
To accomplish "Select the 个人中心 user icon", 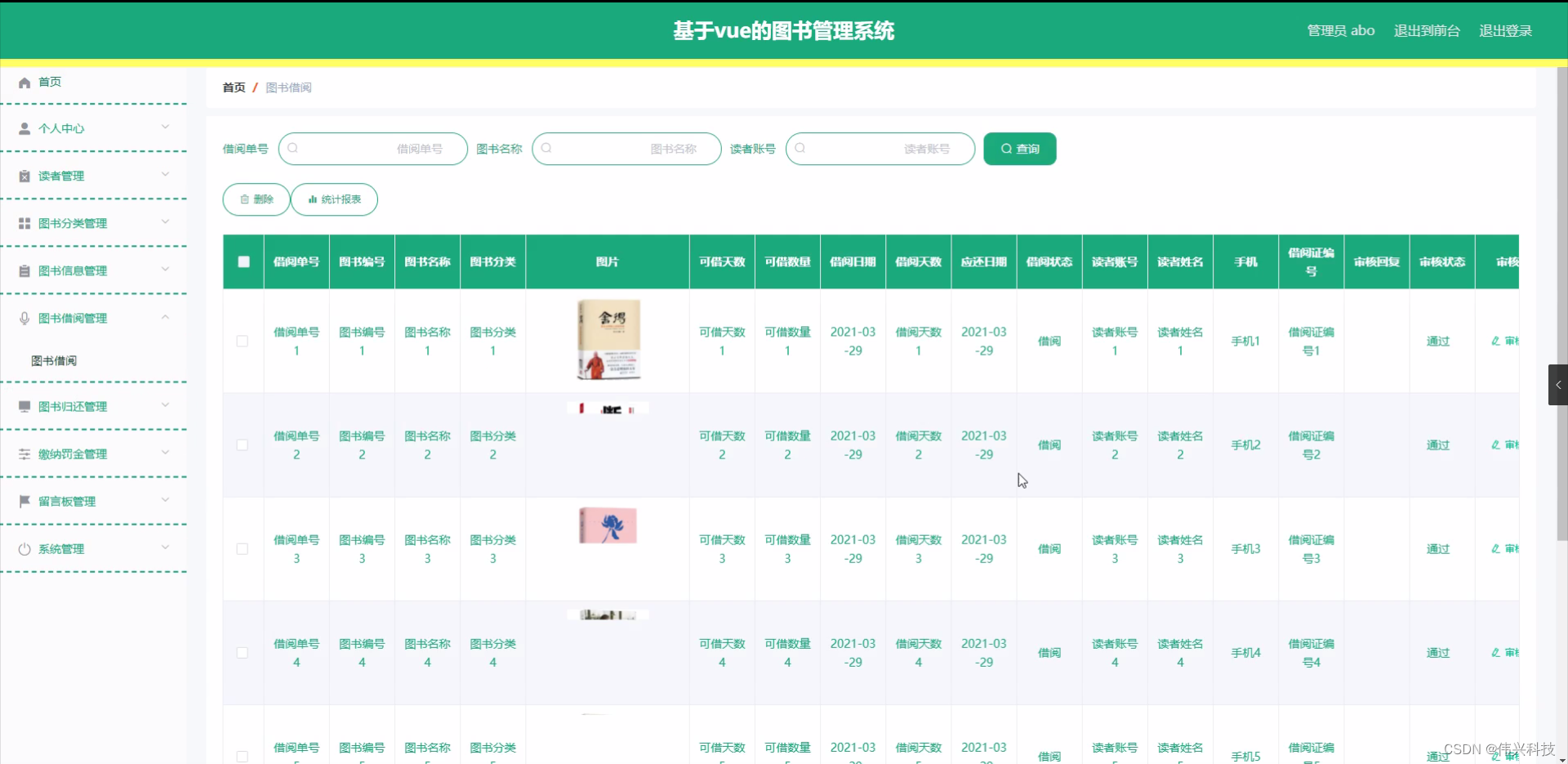I will point(24,128).
